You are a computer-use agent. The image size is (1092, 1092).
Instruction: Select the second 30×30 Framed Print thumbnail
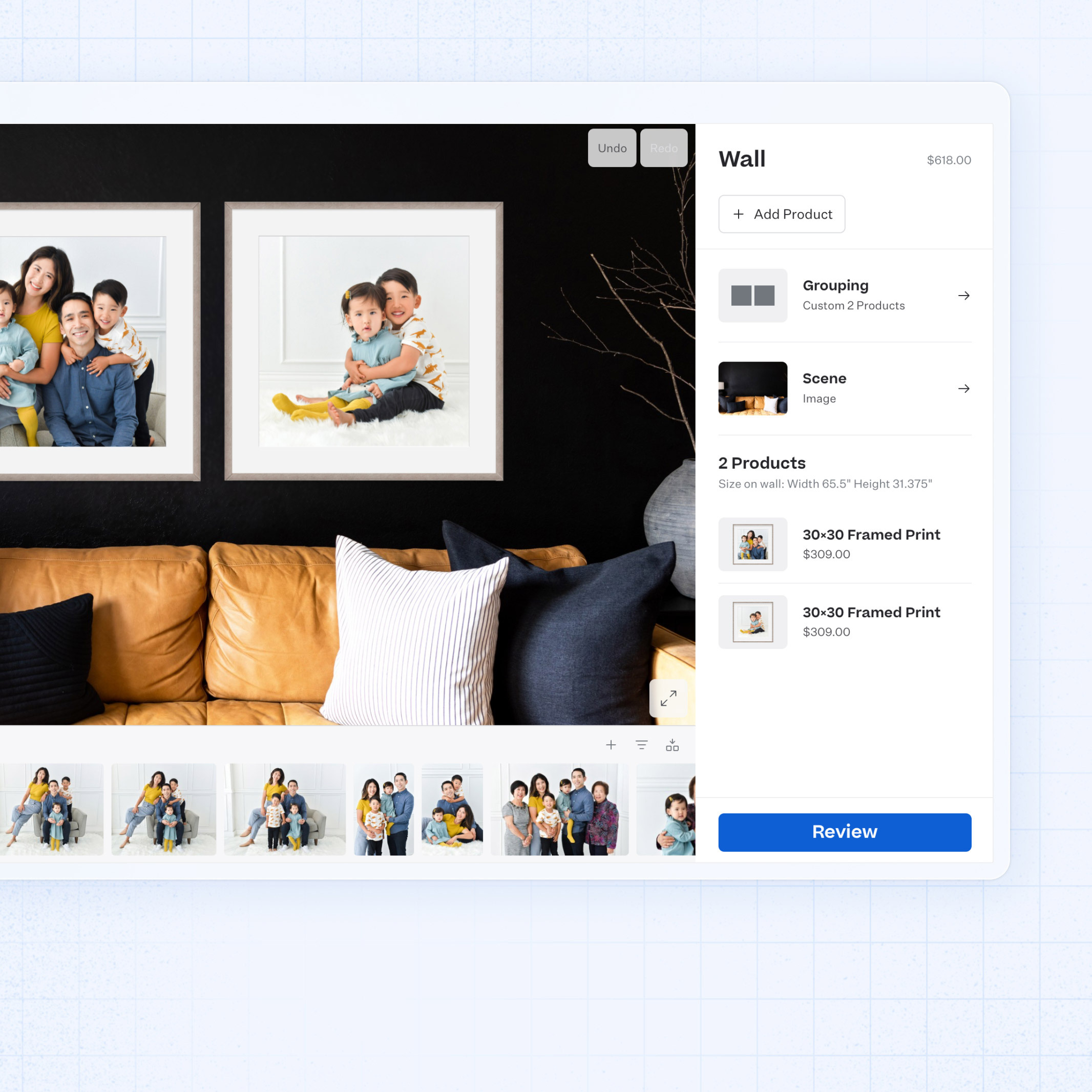[752, 622]
